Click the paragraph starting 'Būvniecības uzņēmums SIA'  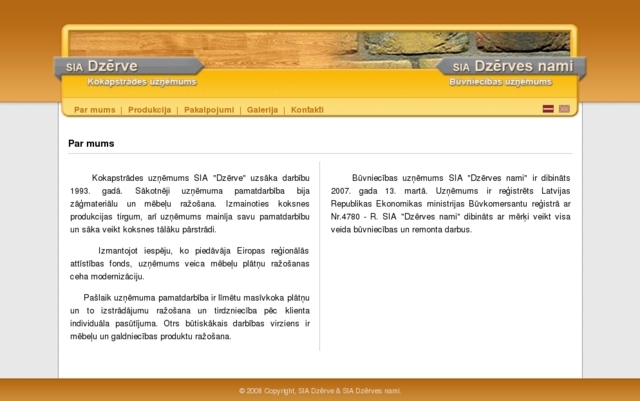click(x=451, y=204)
